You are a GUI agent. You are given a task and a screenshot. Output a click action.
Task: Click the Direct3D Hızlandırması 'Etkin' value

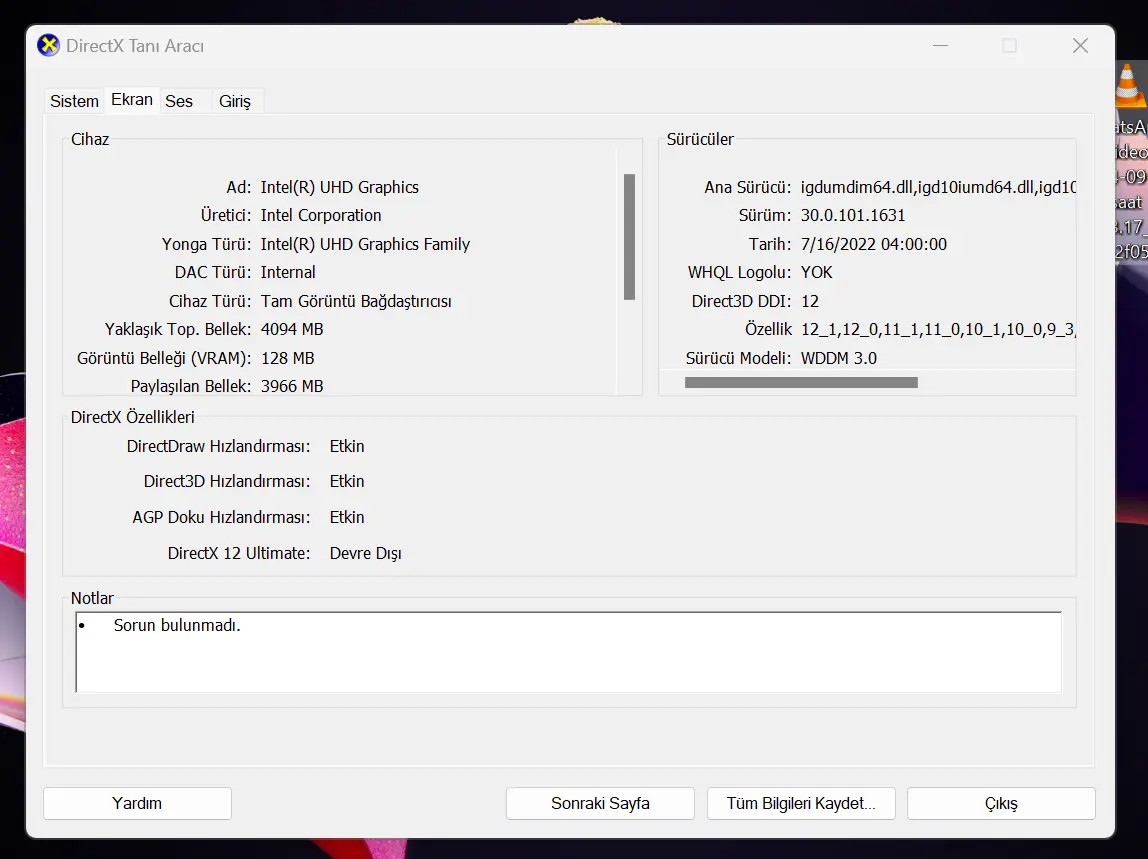coord(347,482)
